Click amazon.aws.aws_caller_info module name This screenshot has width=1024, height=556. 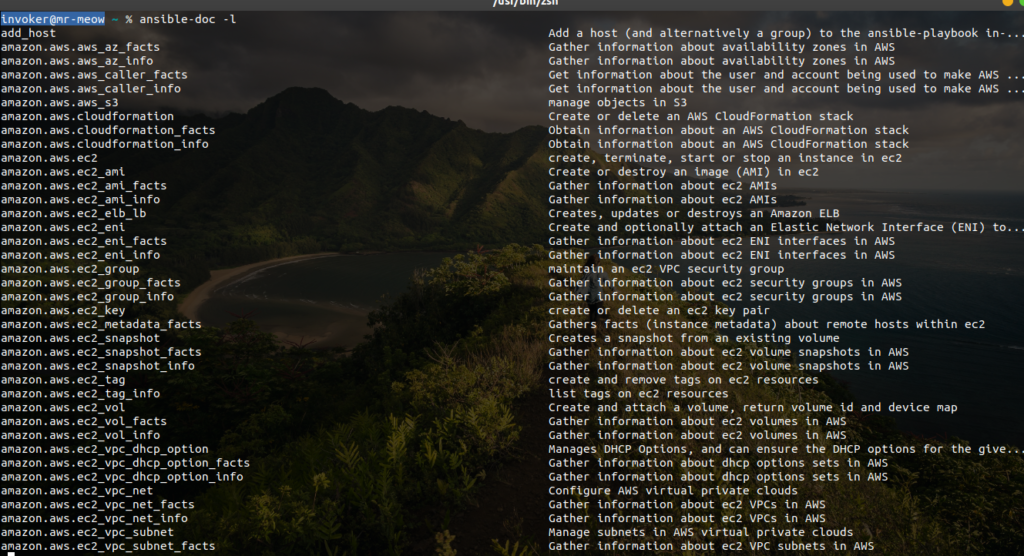91,88
